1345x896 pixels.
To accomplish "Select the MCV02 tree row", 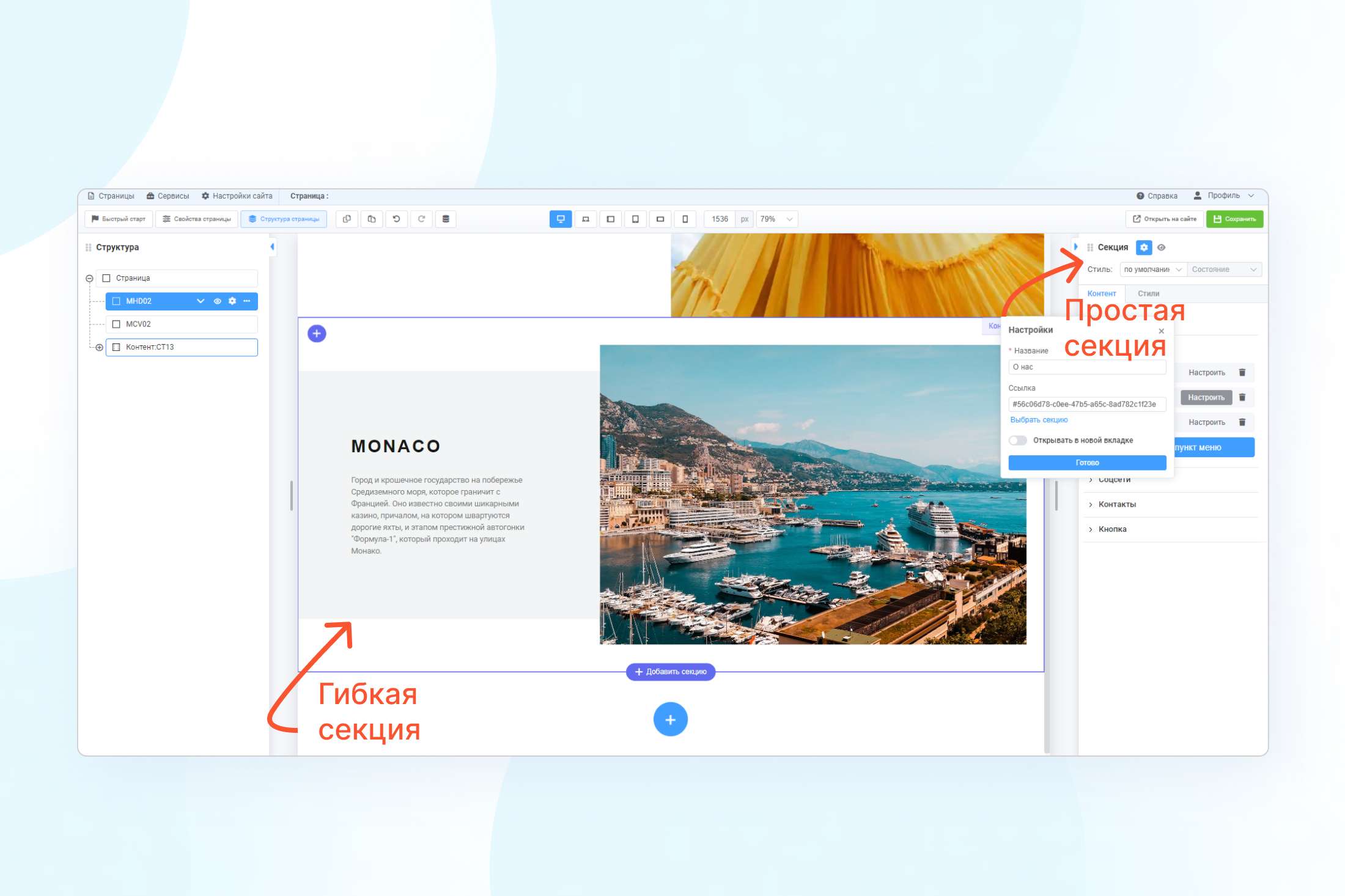I will [182, 324].
